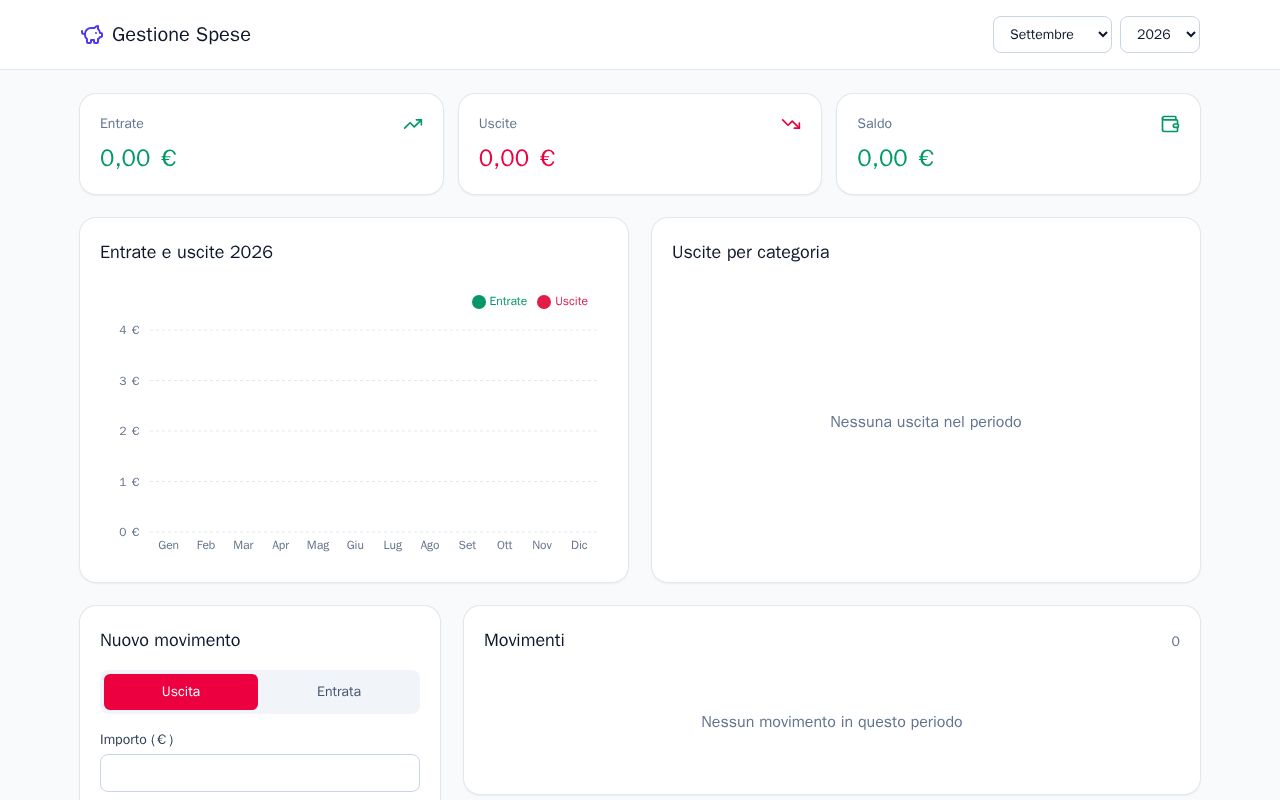
Task: Click the piggy bank logo icon
Action: tap(92, 35)
